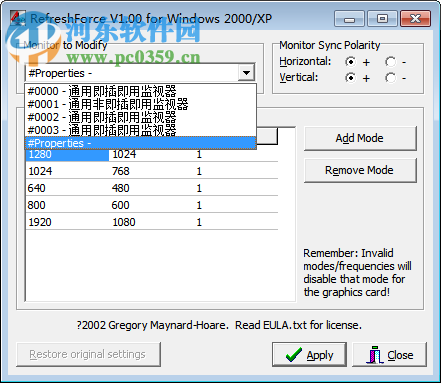Click the 480 height value
The height and width of the screenshot is (383, 441).
point(120,188)
